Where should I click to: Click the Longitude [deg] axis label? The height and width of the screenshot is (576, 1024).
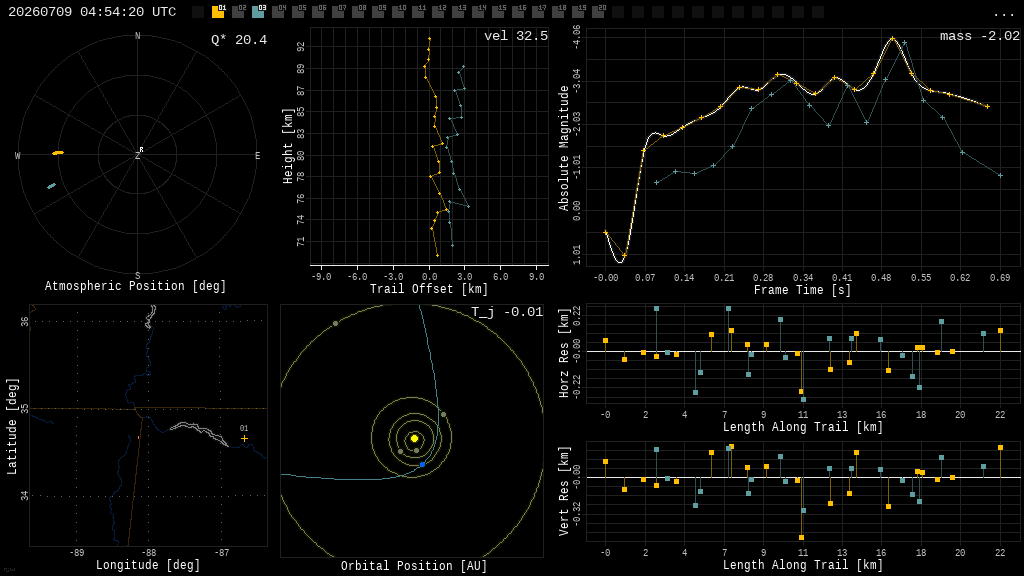pyautogui.click(x=148, y=564)
